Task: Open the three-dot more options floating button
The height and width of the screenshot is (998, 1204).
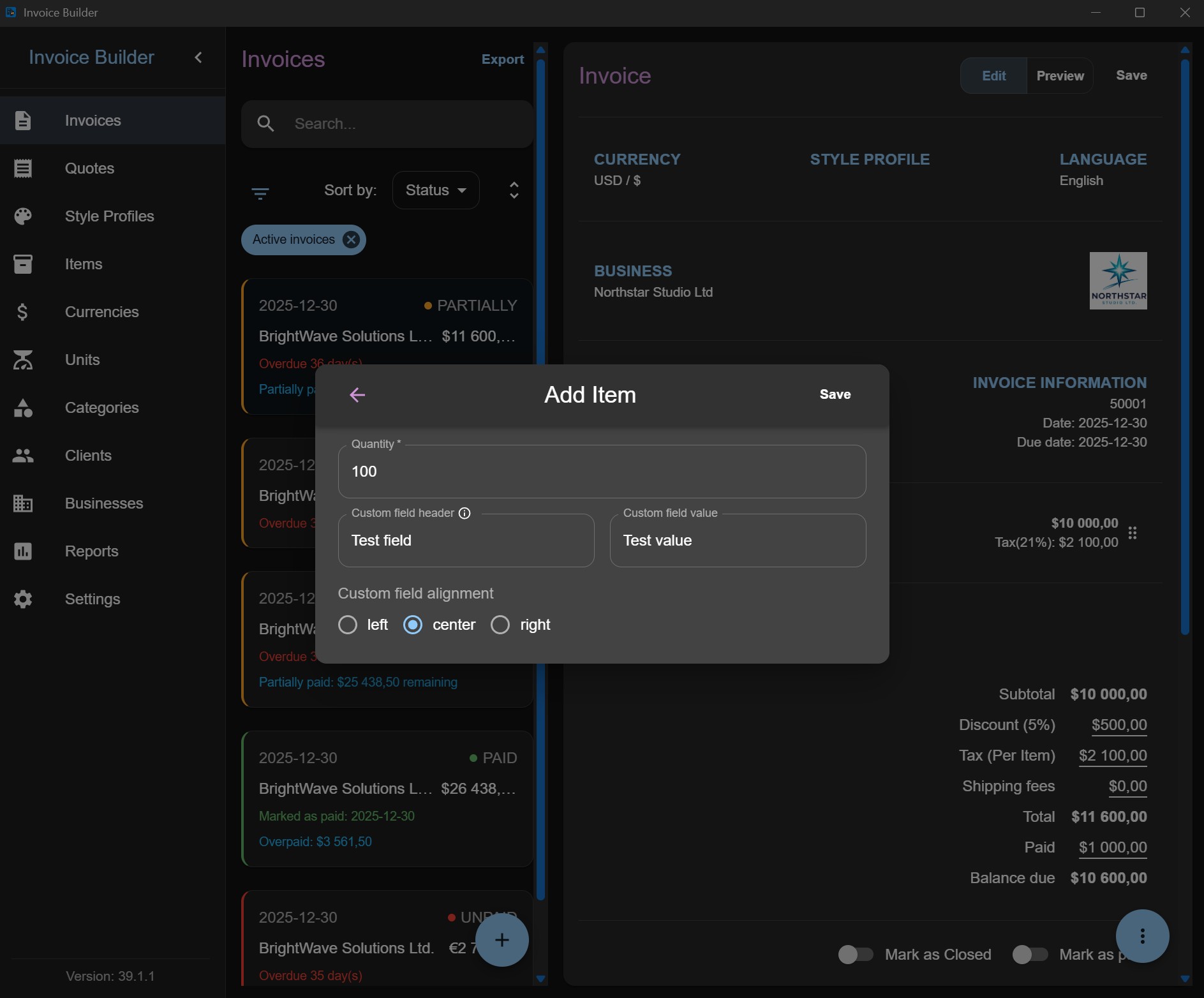Action: pos(1142,936)
